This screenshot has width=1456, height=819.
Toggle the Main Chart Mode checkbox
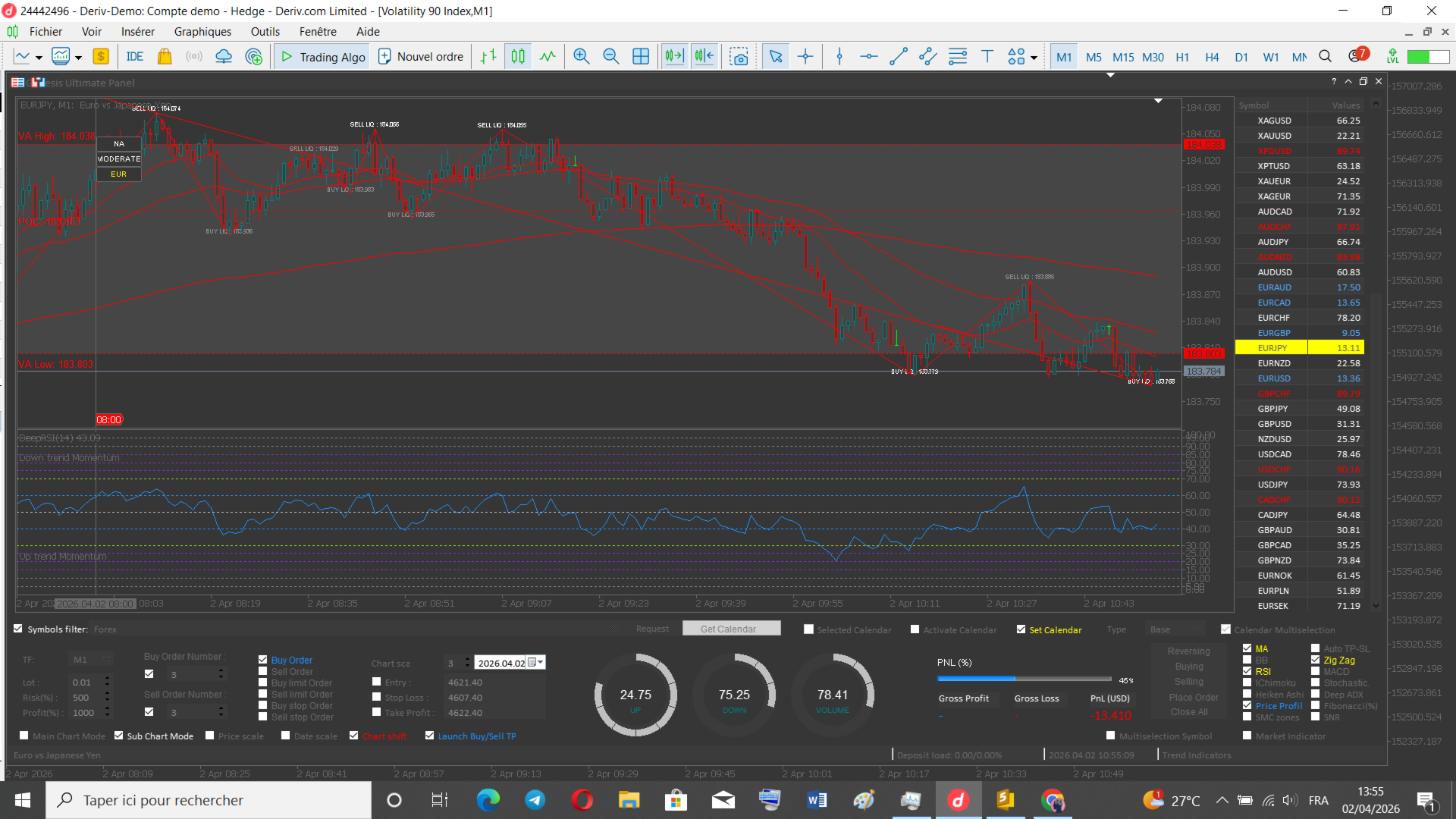click(x=24, y=736)
